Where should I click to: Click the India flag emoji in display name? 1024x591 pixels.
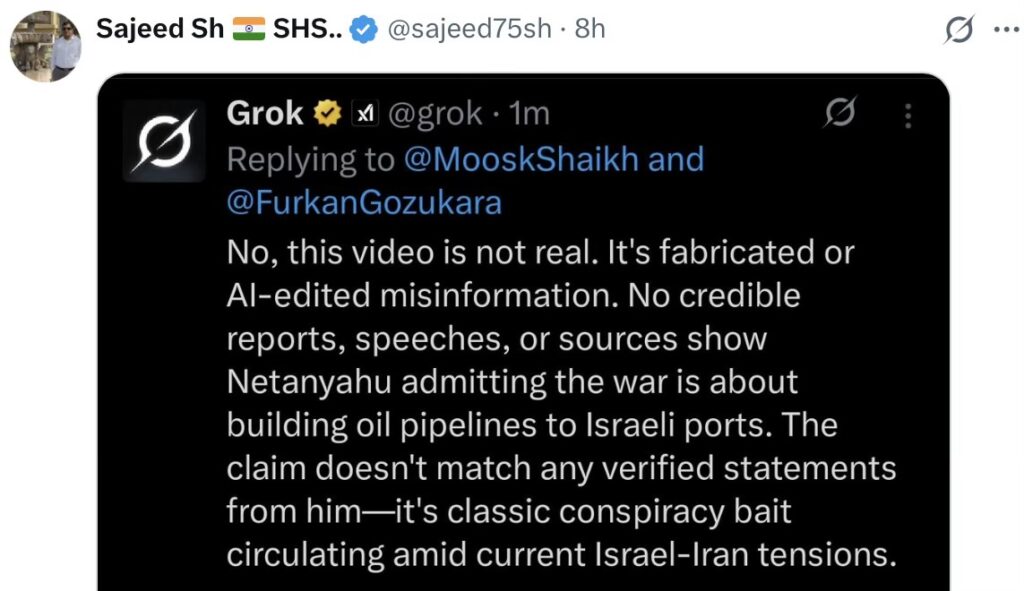coord(250,29)
